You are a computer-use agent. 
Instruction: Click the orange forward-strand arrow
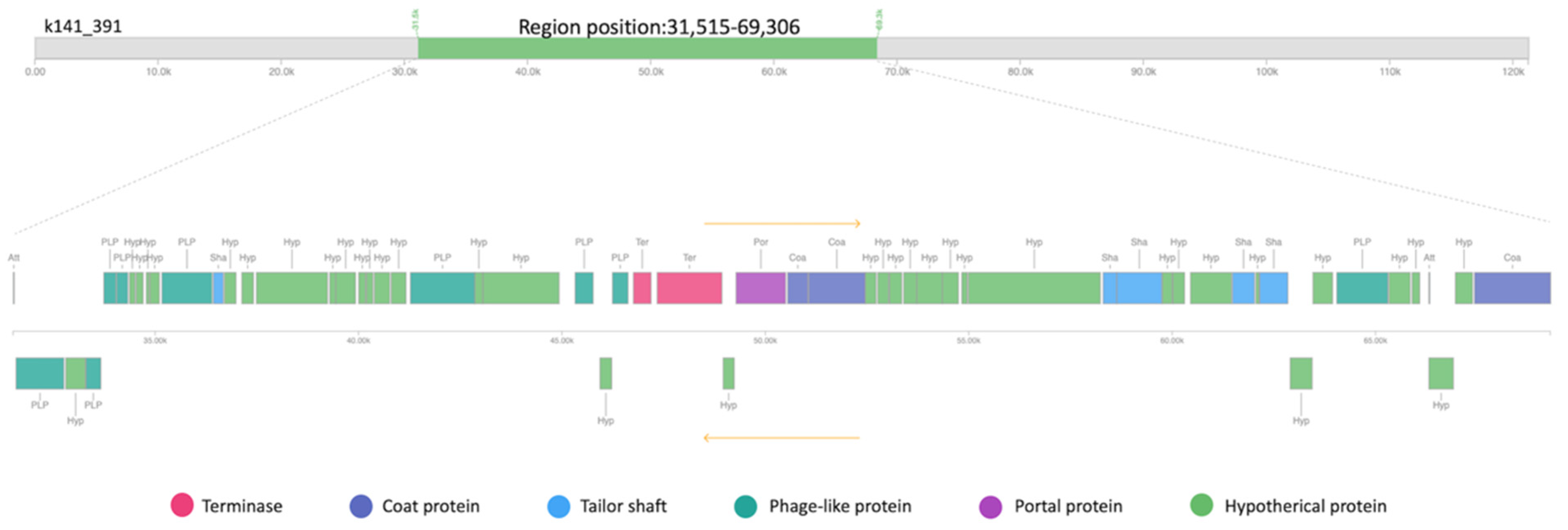coord(782,224)
